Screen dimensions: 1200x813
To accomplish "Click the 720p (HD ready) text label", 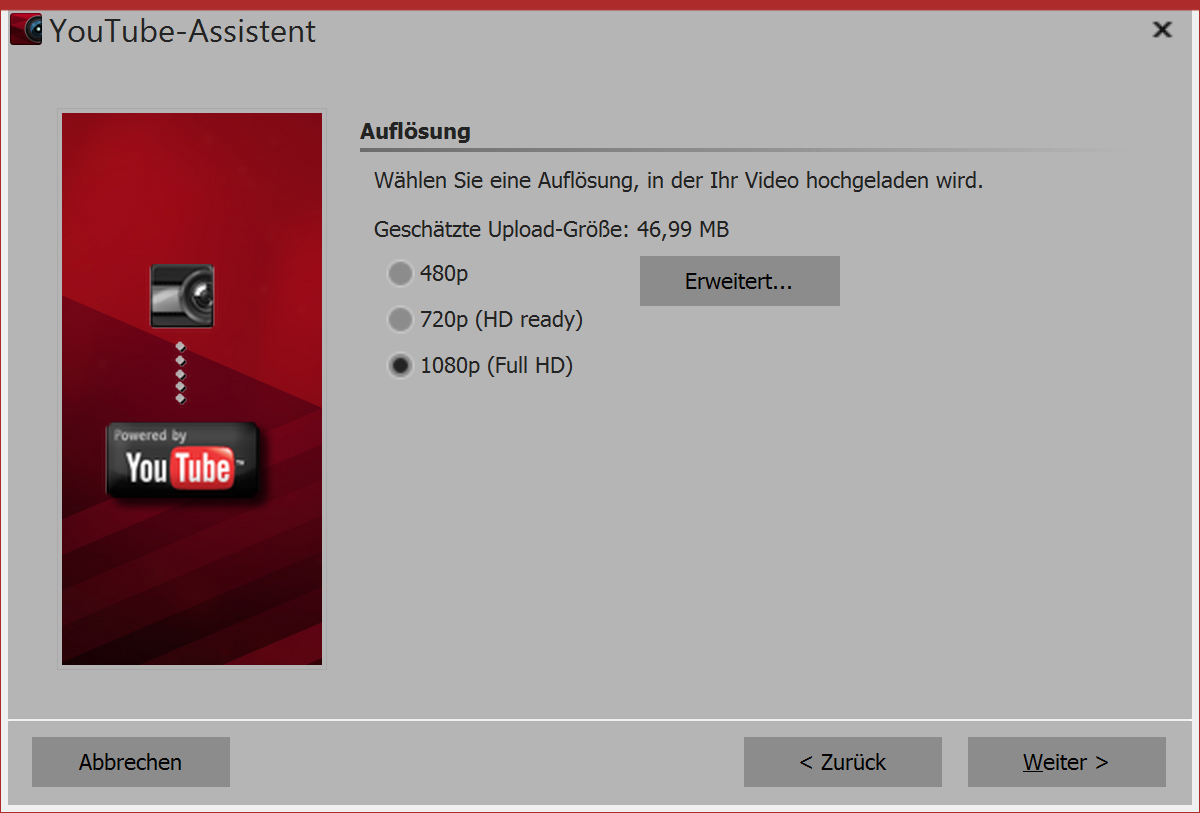I will (501, 320).
